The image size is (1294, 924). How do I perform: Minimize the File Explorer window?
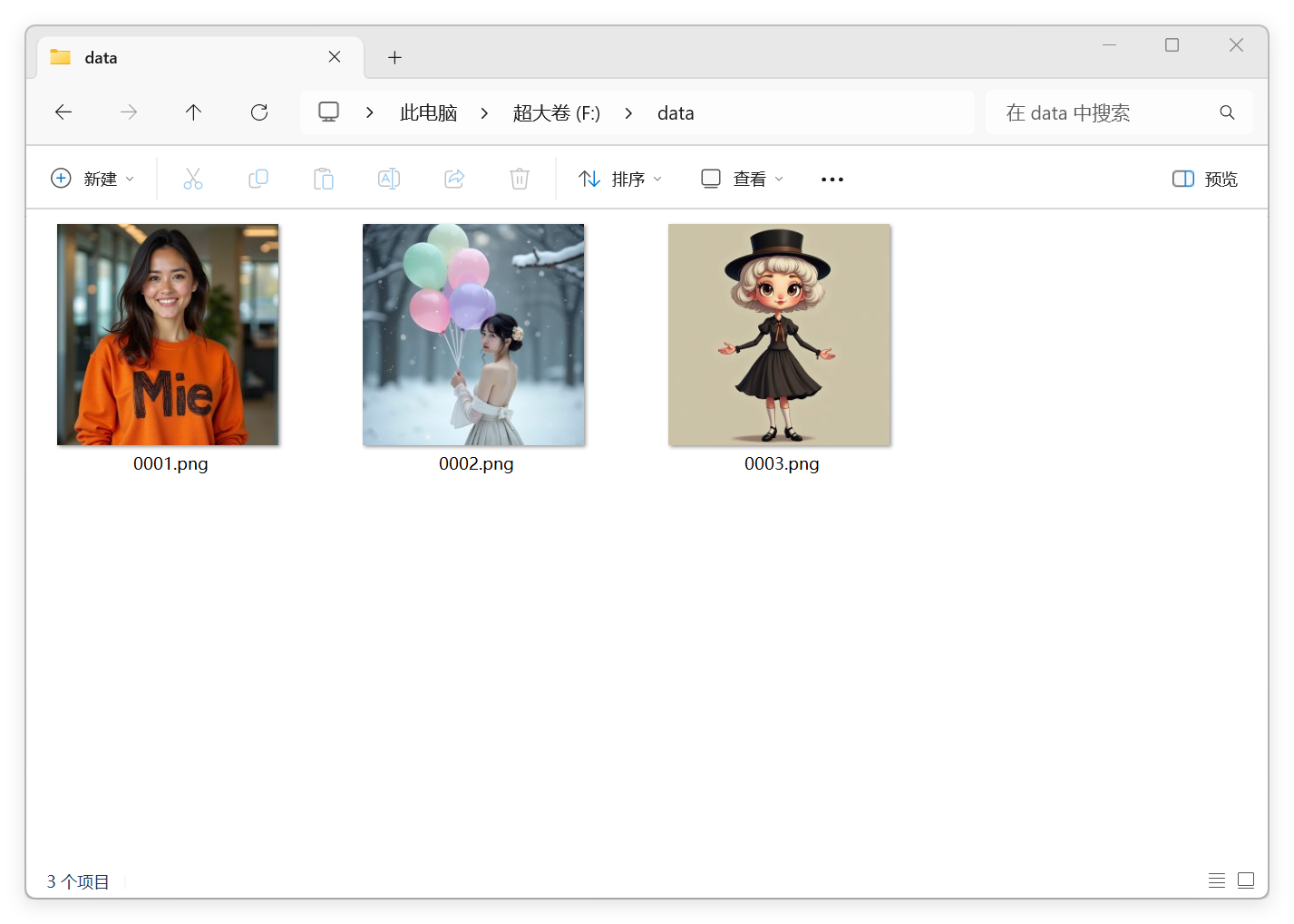[1109, 44]
